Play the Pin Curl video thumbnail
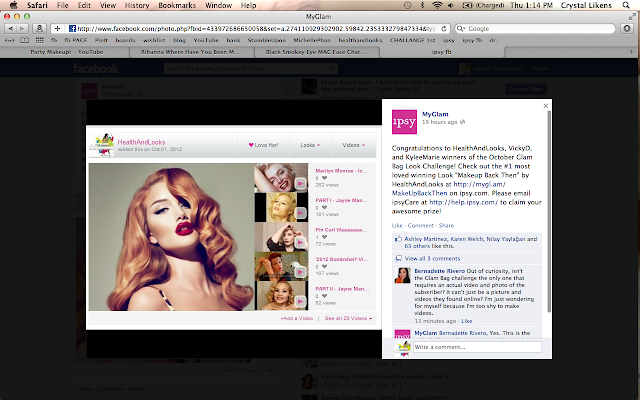 [x=281, y=237]
